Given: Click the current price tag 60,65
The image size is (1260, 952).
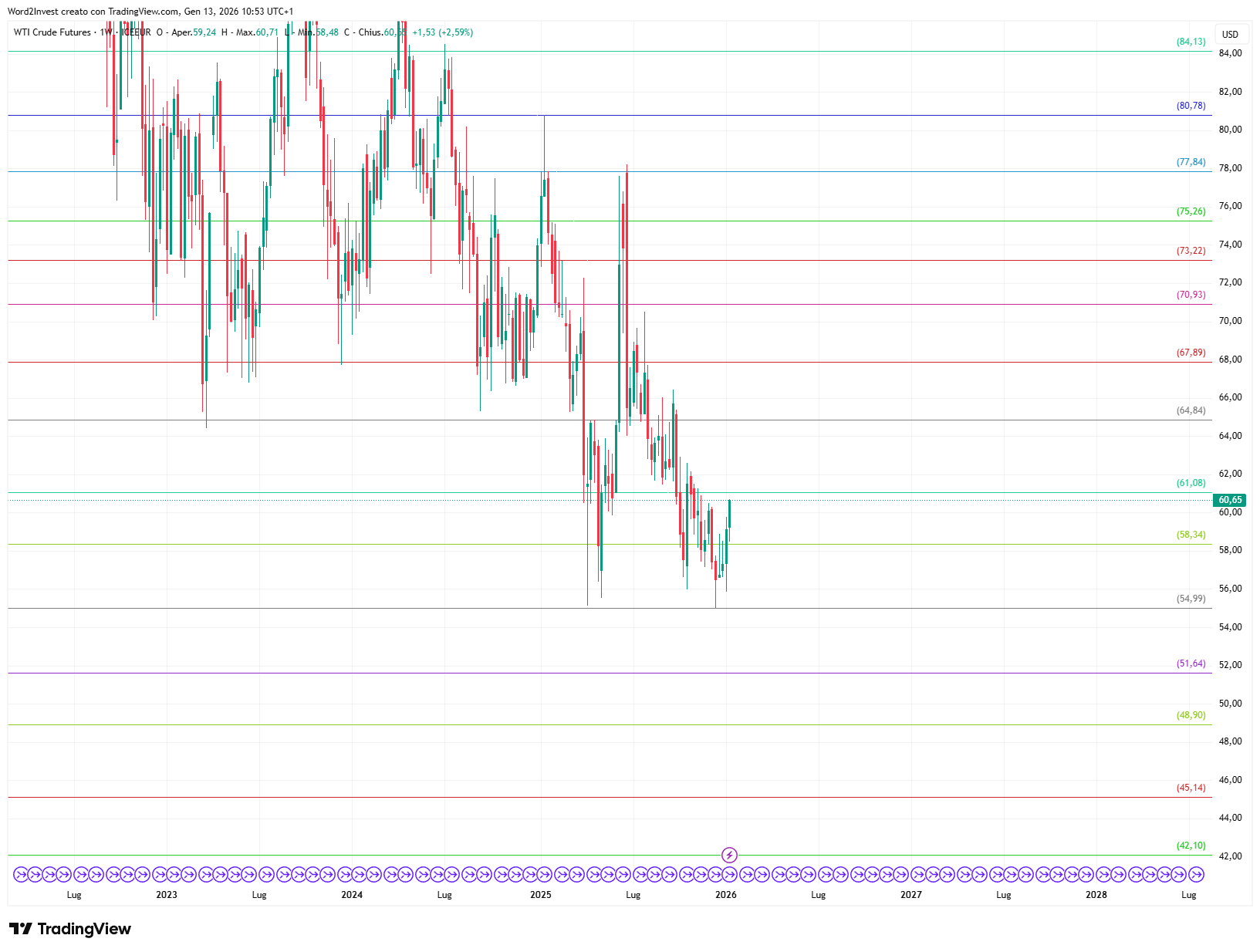Looking at the screenshot, I should click(x=1231, y=500).
